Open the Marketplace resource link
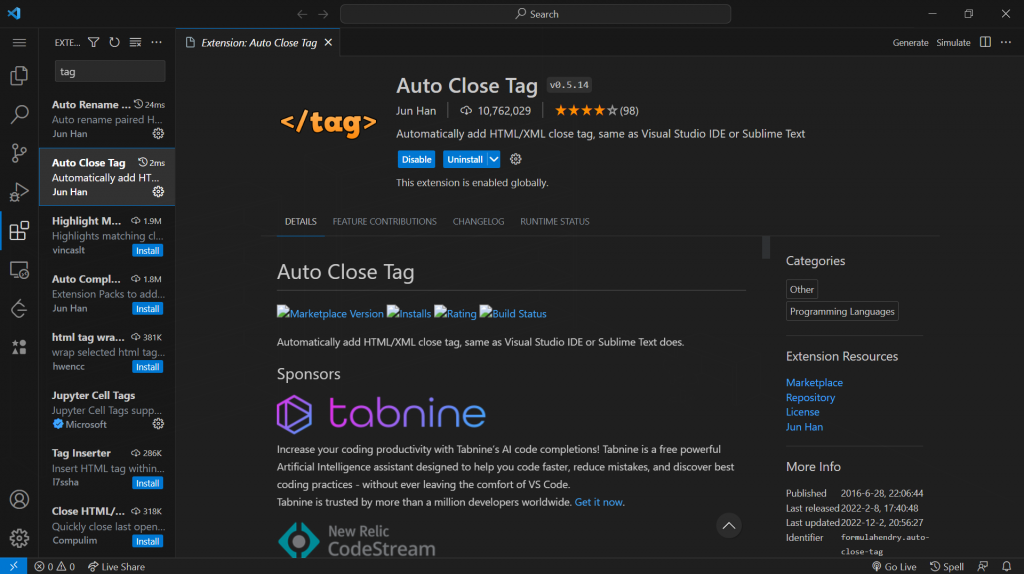Image resolution: width=1024 pixels, height=574 pixels. (814, 383)
